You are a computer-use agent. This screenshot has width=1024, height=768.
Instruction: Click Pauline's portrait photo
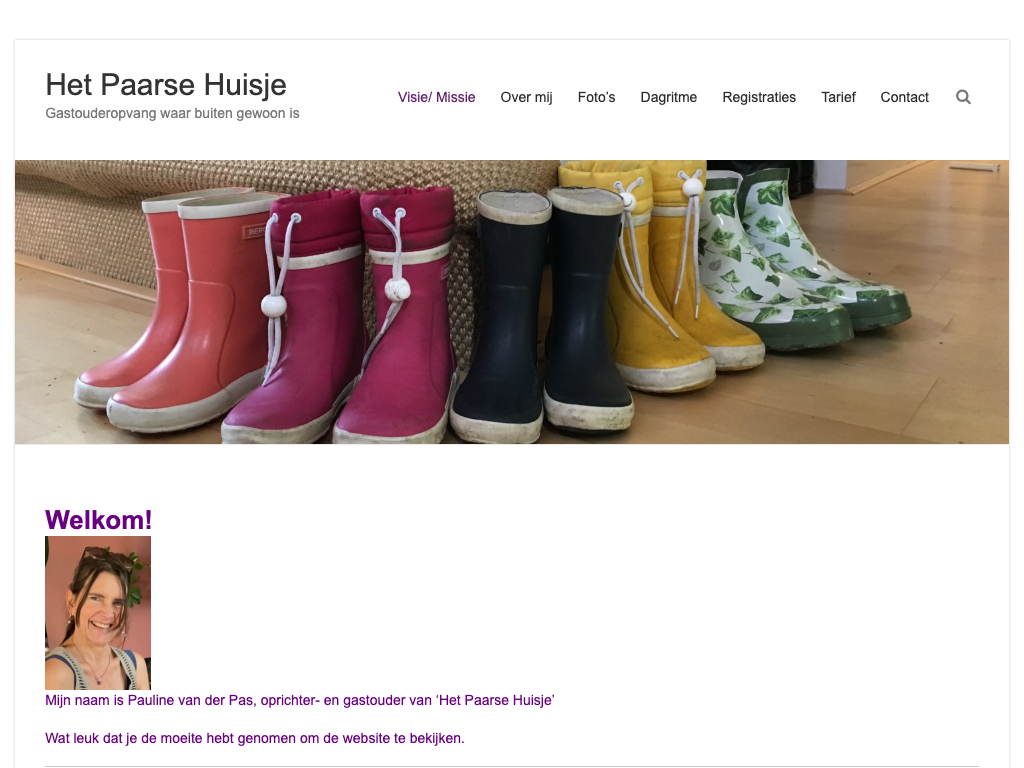click(98, 612)
